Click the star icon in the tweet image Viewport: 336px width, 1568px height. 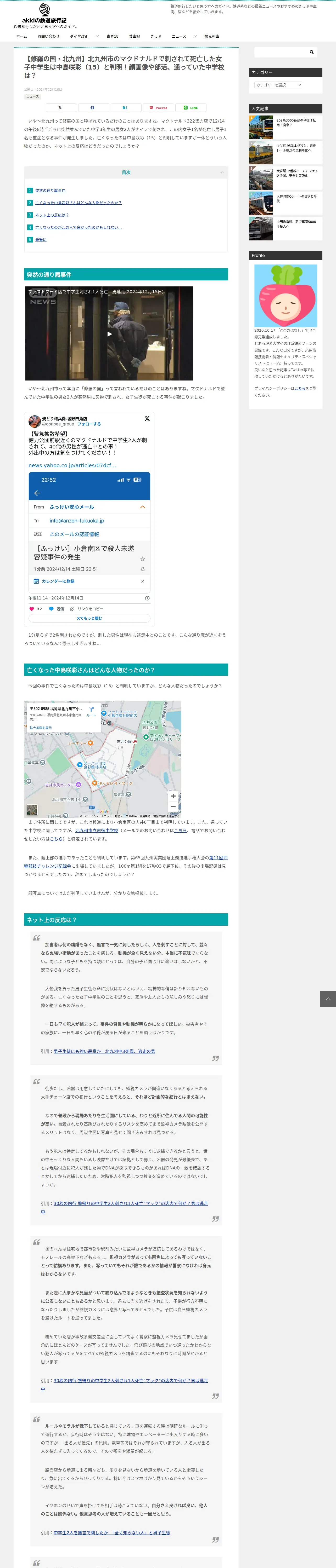pyautogui.click(x=143, y=559)
